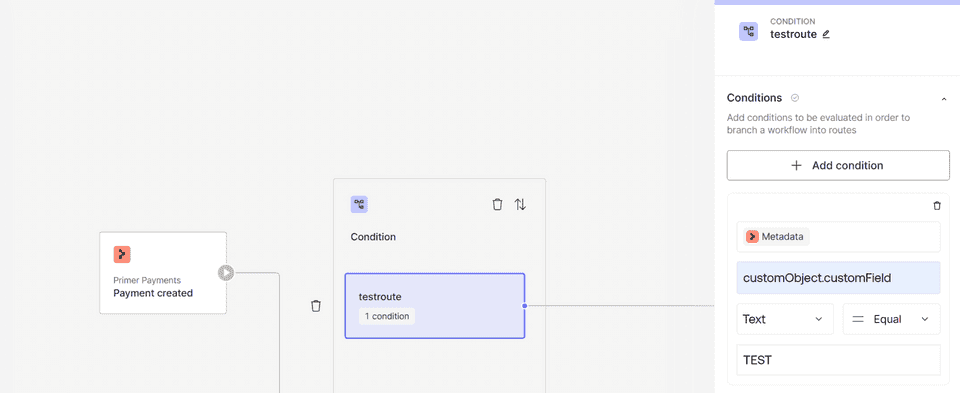Collapse the Conditions section chevron

(943, 99)
